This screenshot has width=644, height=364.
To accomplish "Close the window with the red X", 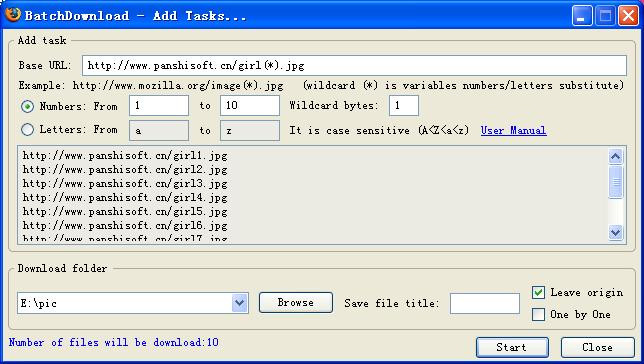I will 628,16.
